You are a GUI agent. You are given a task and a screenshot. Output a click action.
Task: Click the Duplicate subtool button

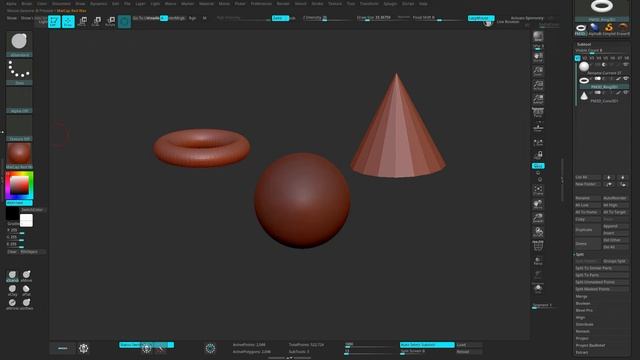tap(588, 229)
